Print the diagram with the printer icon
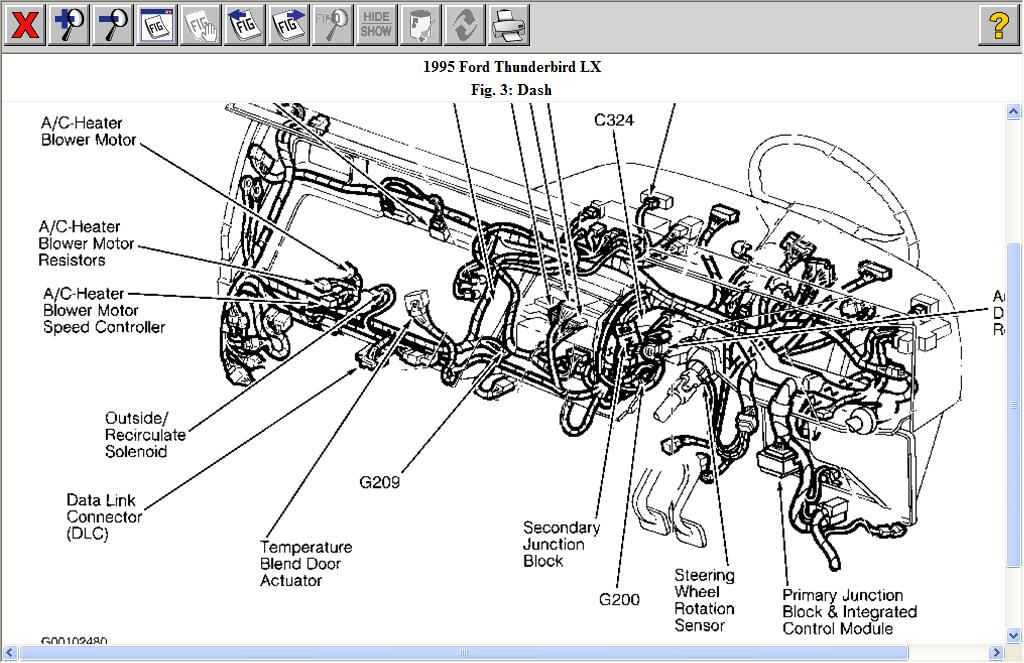The image size is (1024, 663). (x=508, y=25)
